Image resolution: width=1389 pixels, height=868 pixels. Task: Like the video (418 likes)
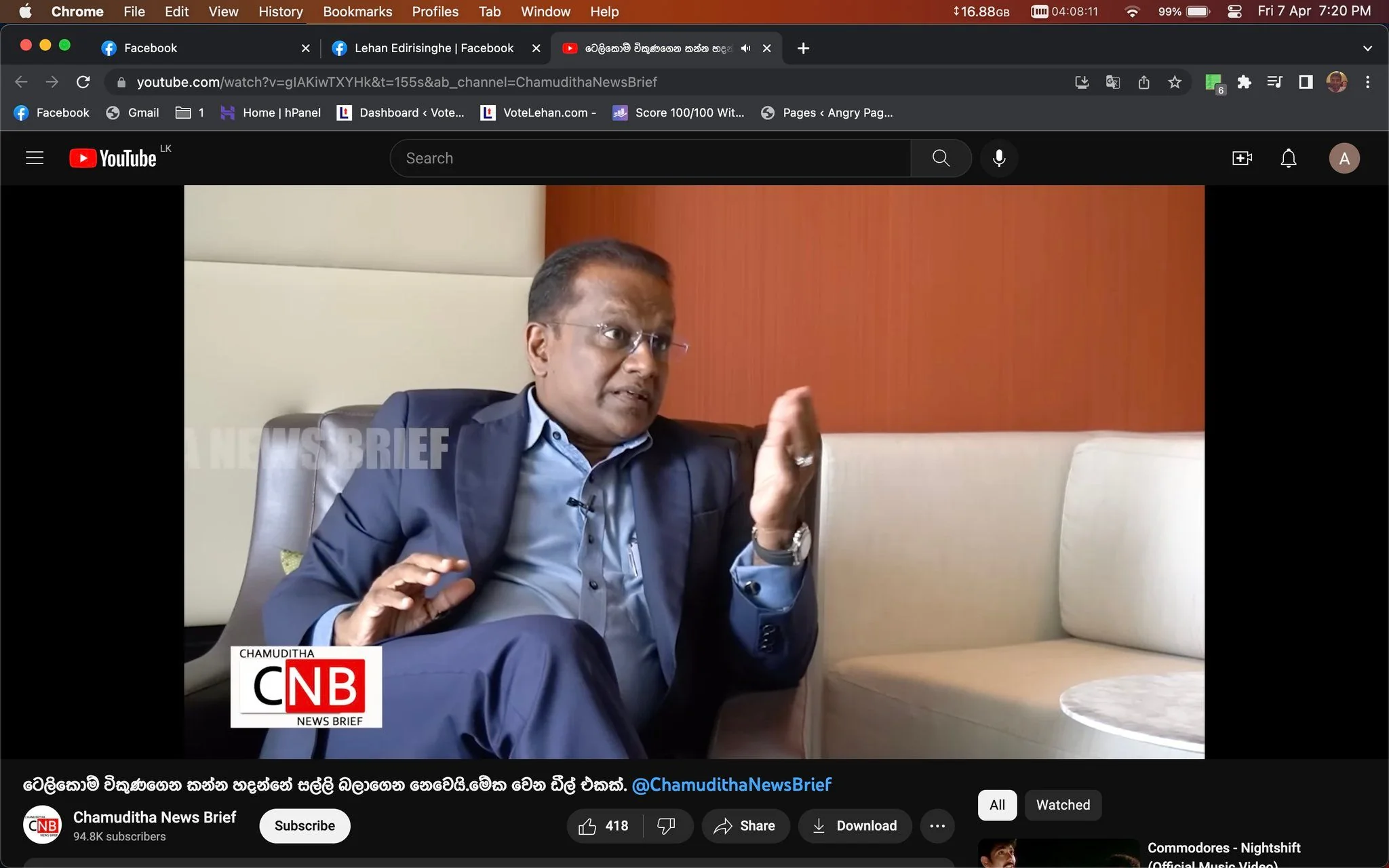[604, 826]
